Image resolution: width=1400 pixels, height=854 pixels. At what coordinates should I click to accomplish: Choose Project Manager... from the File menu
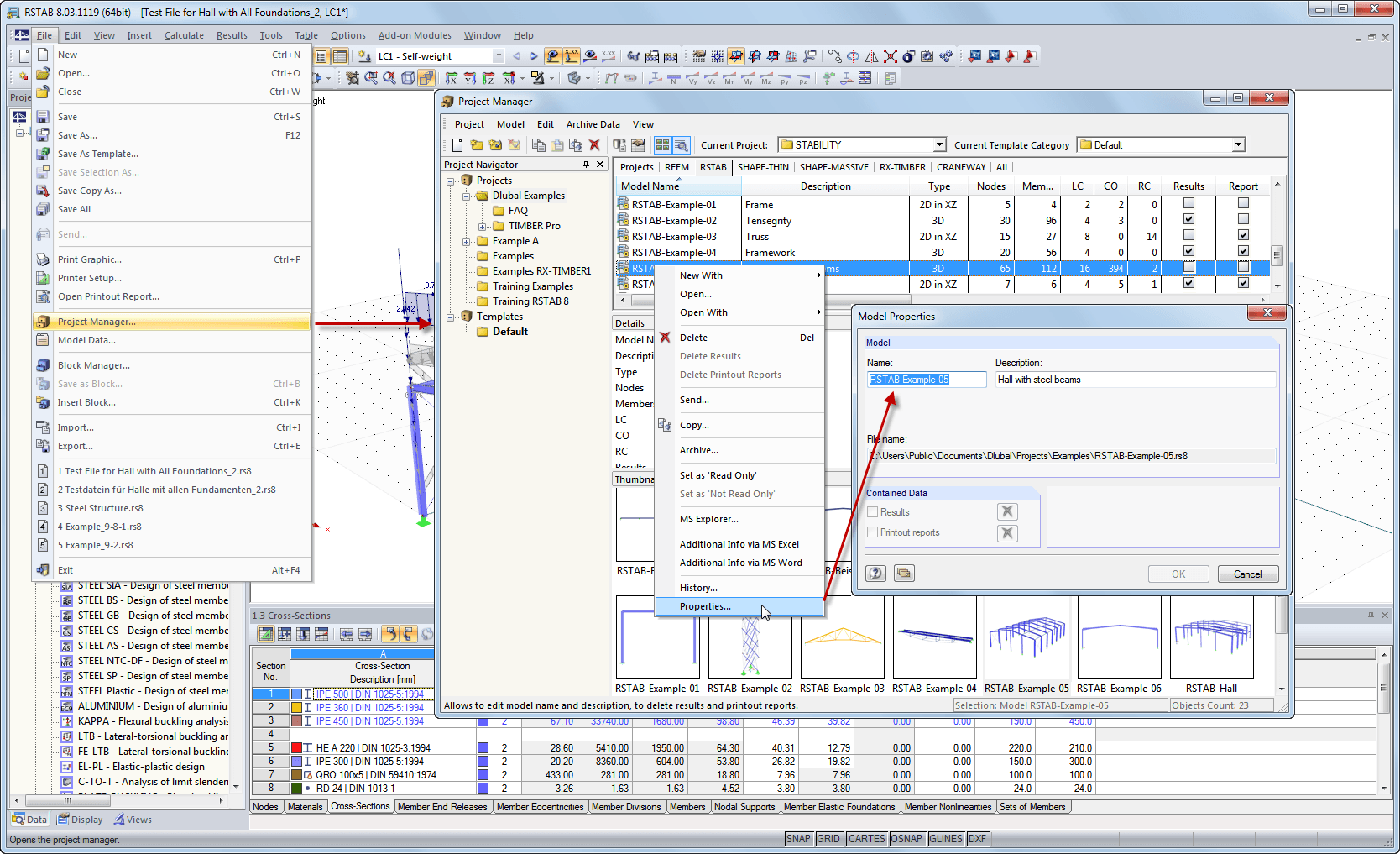97,322
